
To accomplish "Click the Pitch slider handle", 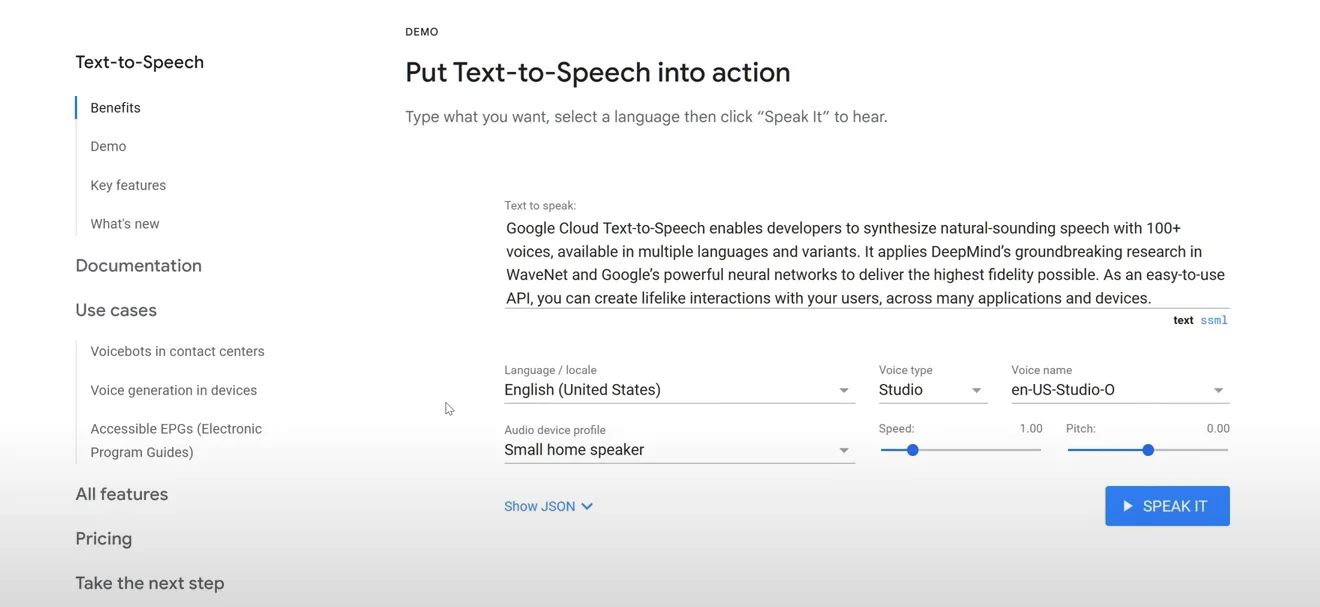I will pyautogui.click(x=1148, y=450).
